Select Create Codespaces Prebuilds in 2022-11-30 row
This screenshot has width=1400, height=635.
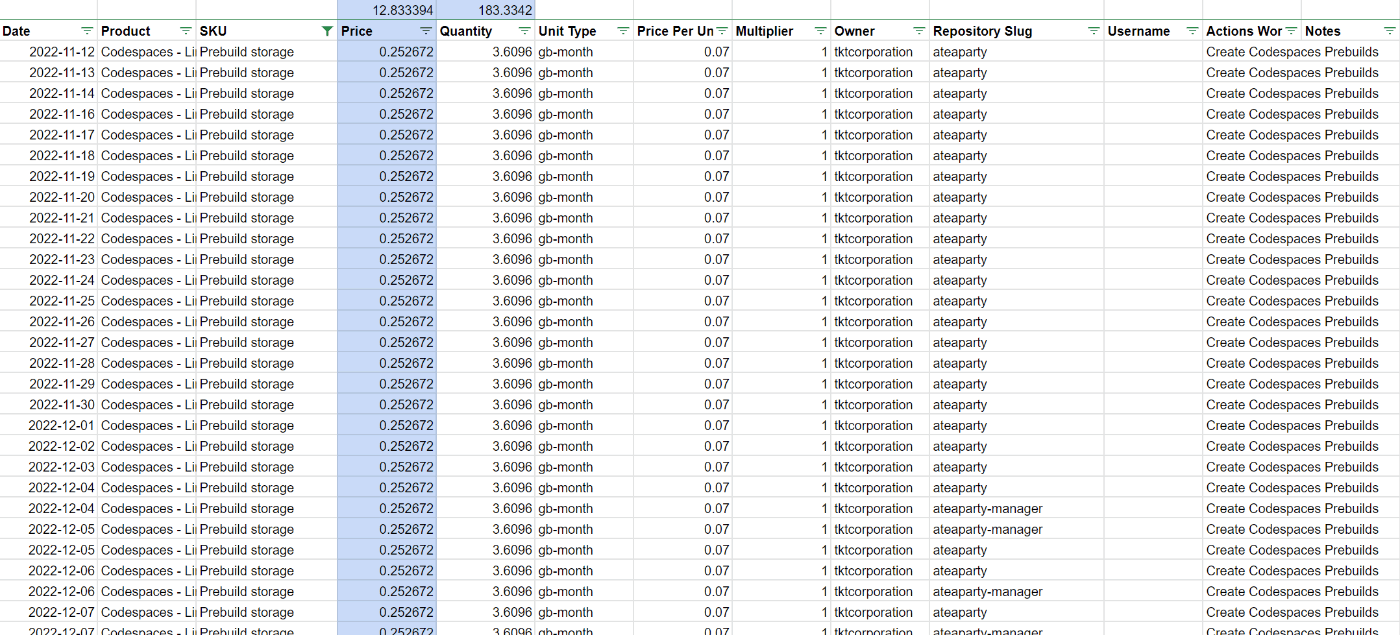[1292, 405]
